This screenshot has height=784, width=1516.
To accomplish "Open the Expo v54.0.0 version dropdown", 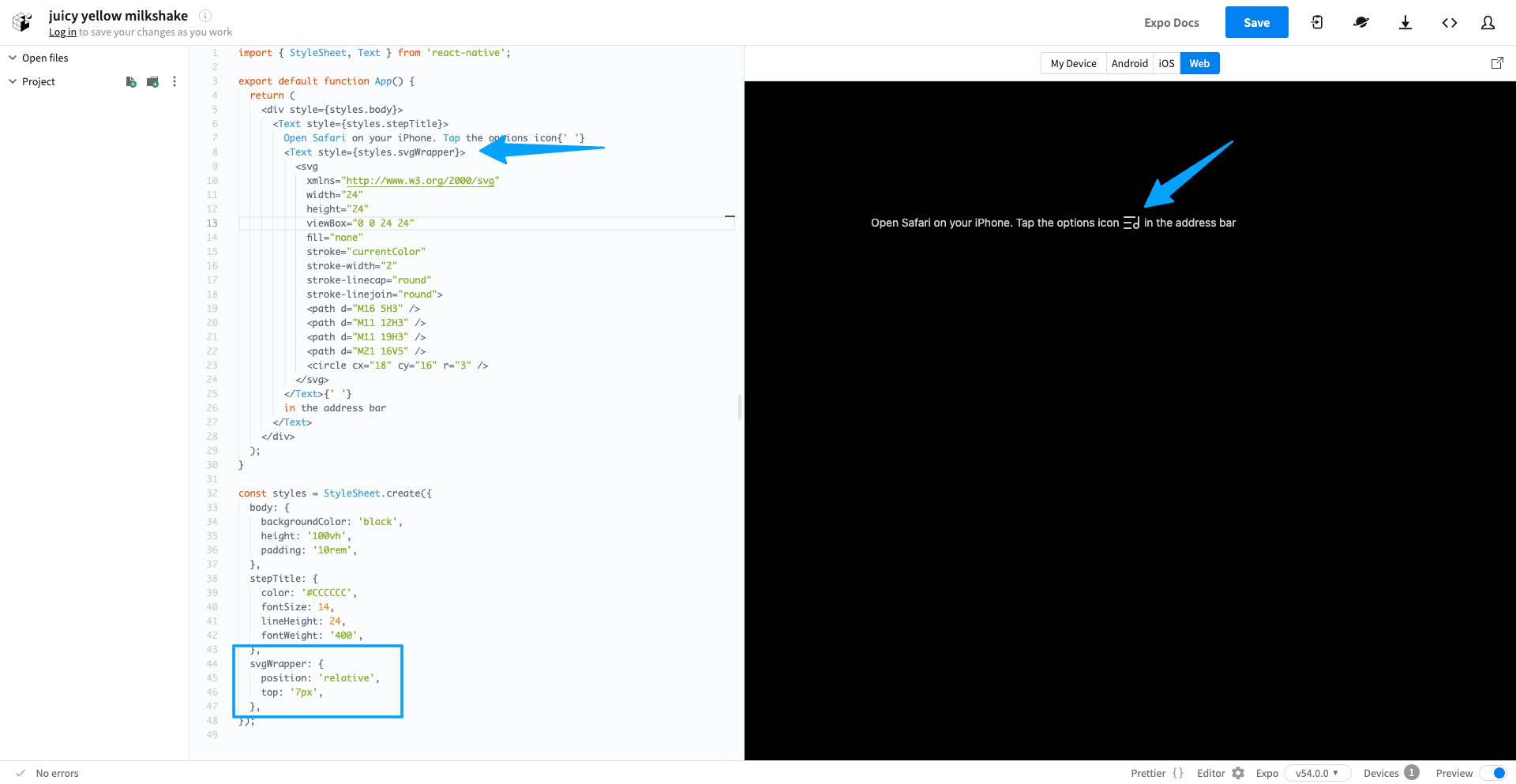I will pos(1317,773).
